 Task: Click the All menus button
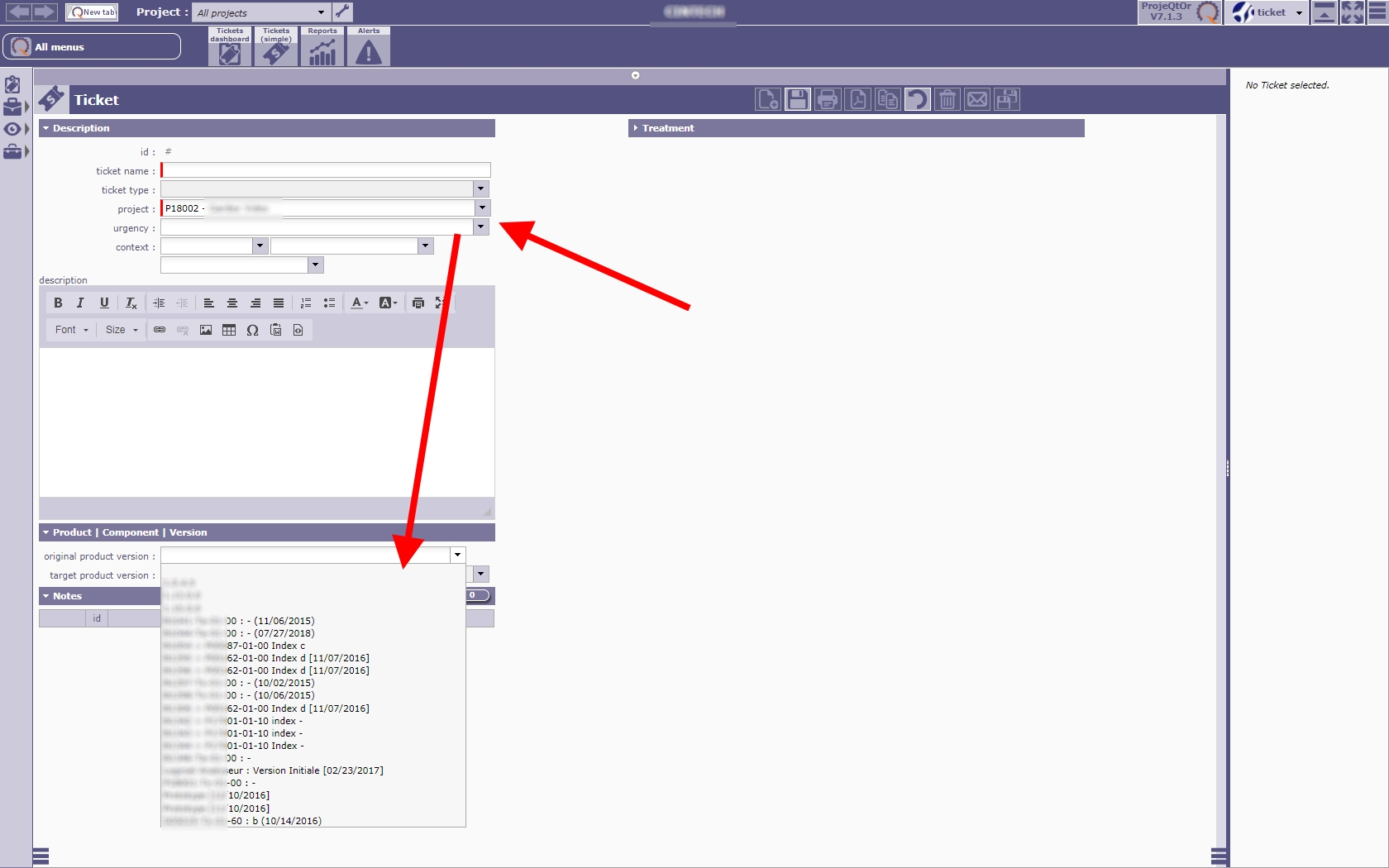92,47
